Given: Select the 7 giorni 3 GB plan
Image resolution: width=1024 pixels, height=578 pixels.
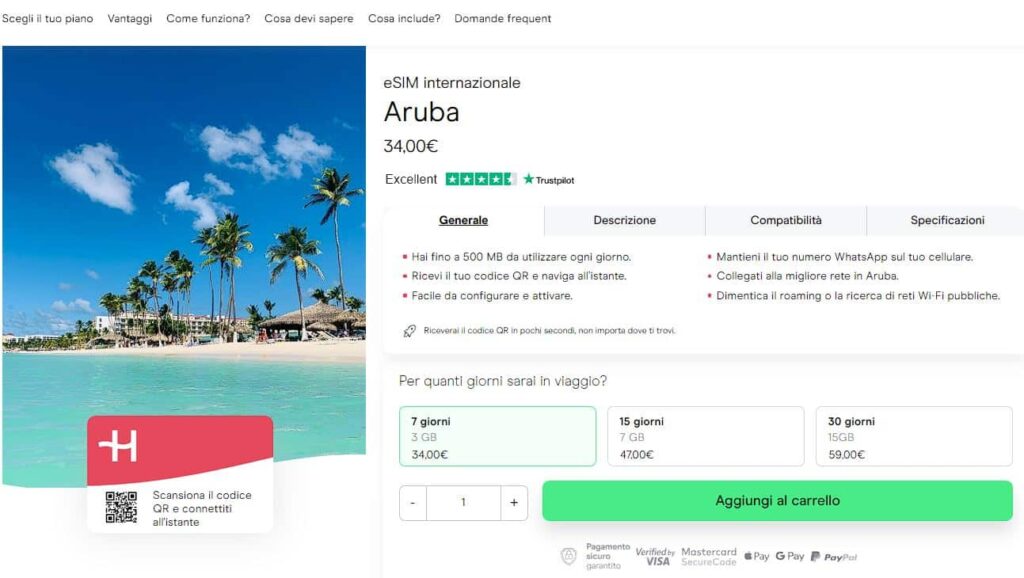Looking at the screenshot, I should [x=497, y=435].
